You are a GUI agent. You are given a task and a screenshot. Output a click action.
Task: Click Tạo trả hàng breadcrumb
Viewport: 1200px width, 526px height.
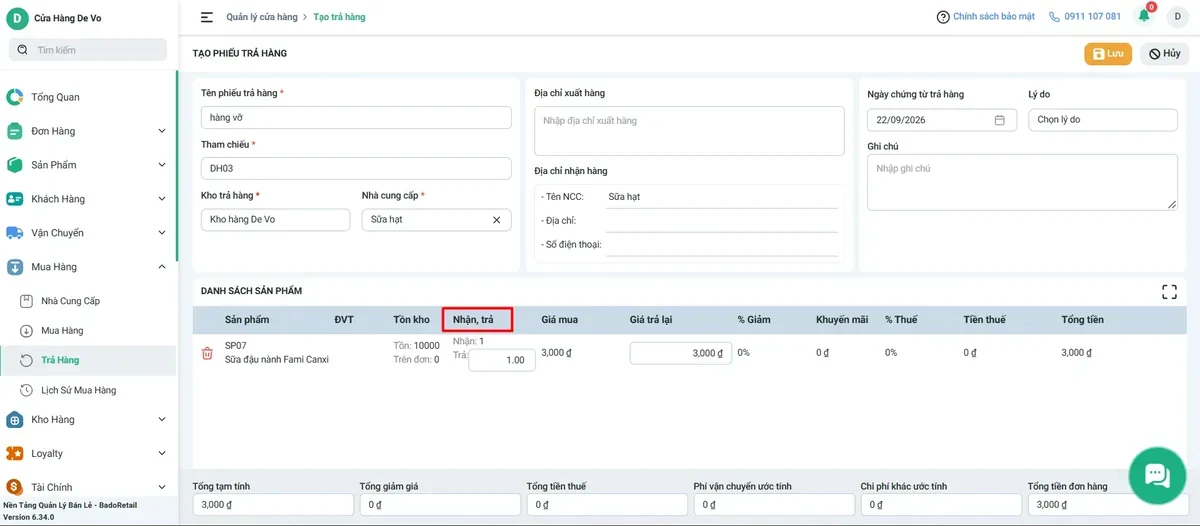click(339, 17)
